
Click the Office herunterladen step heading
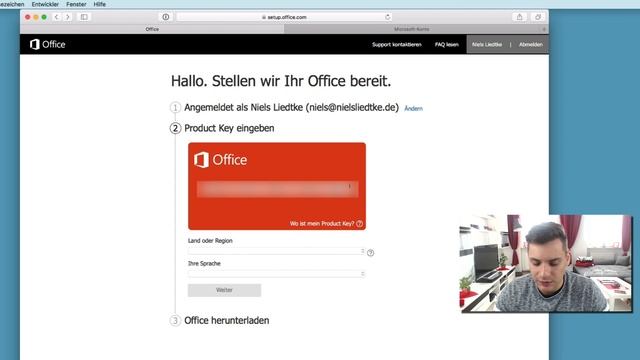pos(227,320)
